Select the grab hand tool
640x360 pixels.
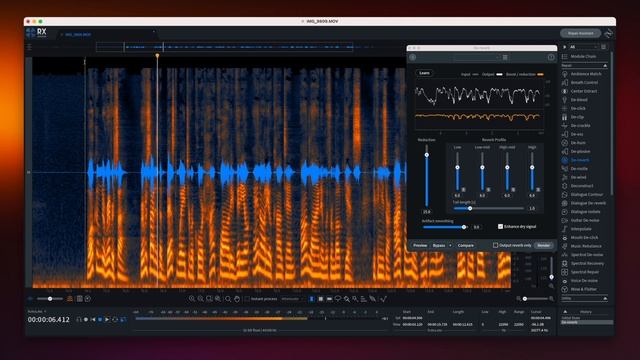[x=237, y=299]
